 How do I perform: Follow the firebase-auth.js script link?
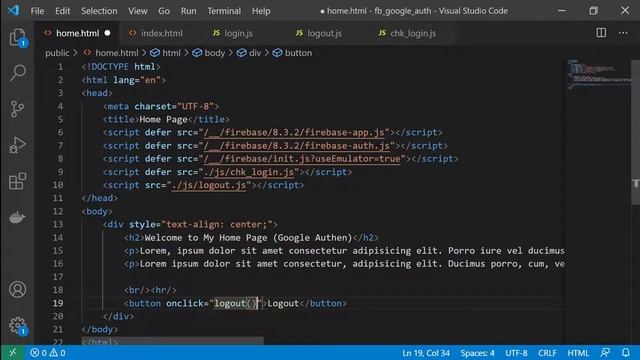296,145
